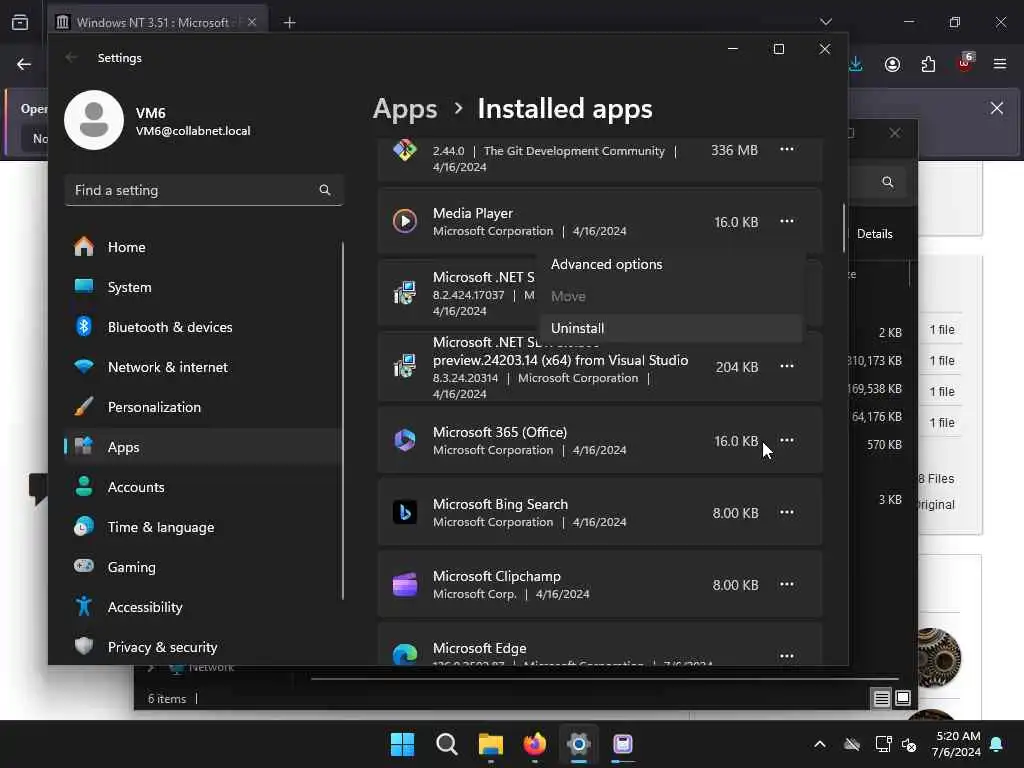Click the installed apps list scrollbar
This screenshot has height=768, width=1024.
click(844, 229)
